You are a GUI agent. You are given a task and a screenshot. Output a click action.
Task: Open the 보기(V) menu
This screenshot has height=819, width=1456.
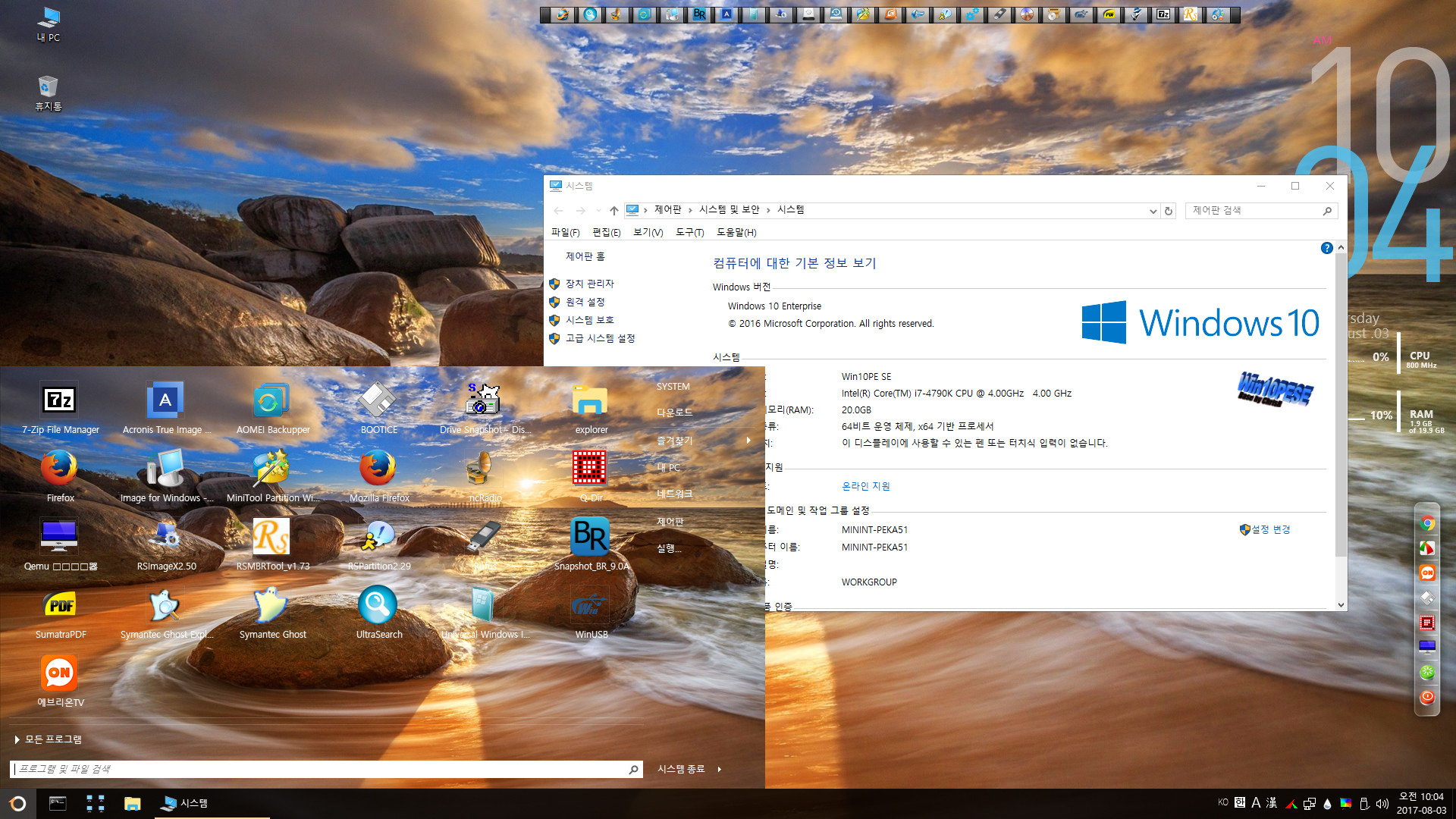(x=648, y=232)
